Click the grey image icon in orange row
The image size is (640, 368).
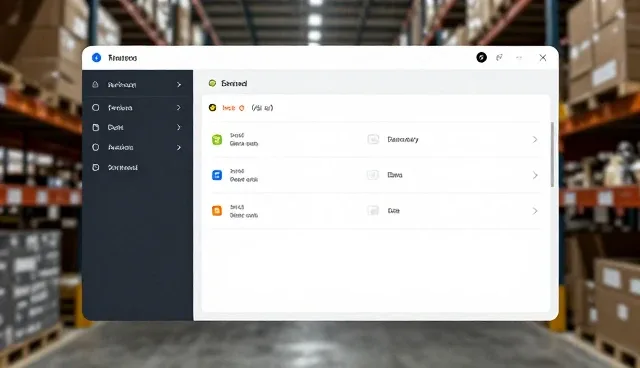tap(373, 211)
